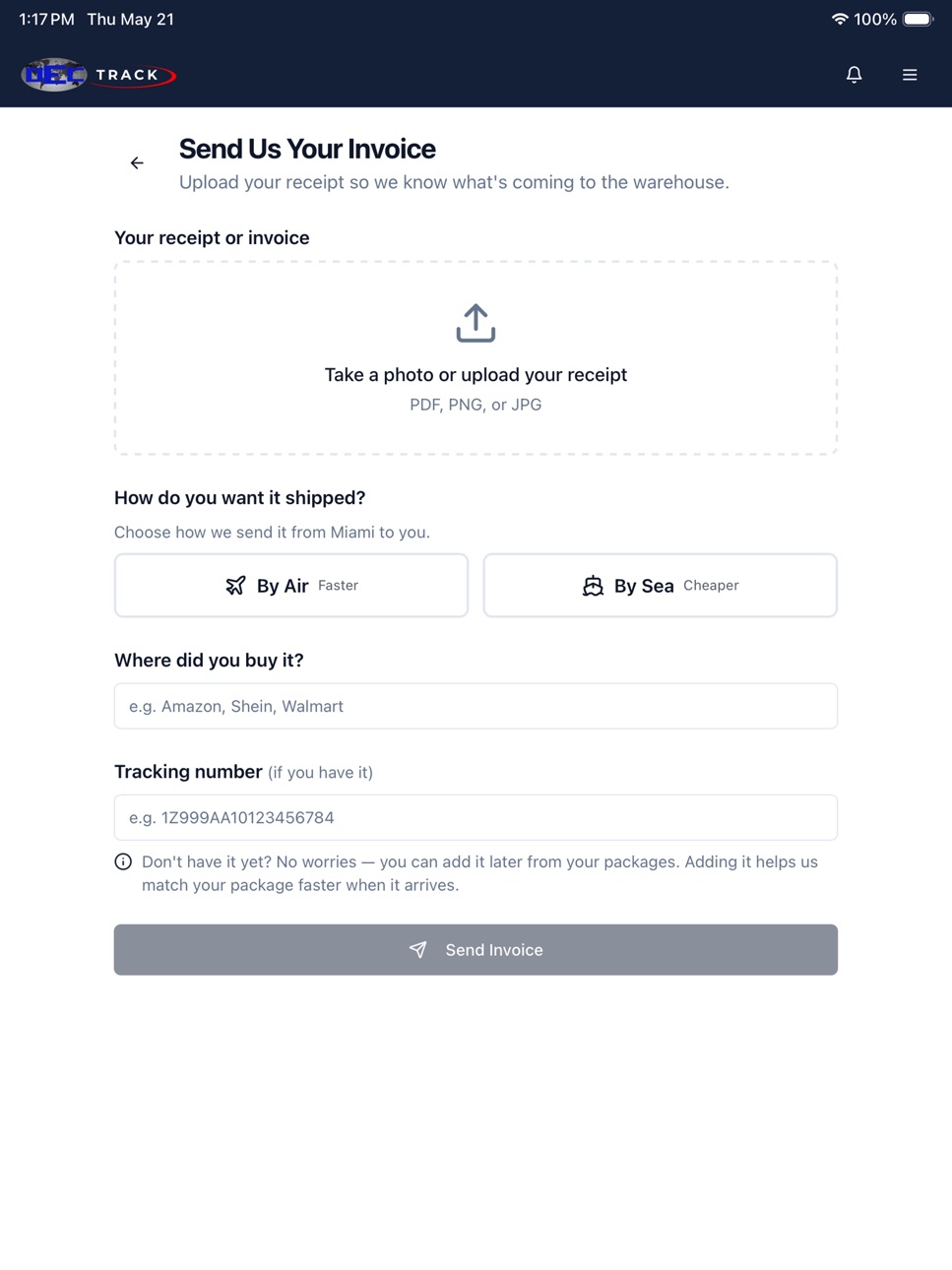Click the paper plane send icon
This screenshot has width=952, height=1270.
click(418, 950)
